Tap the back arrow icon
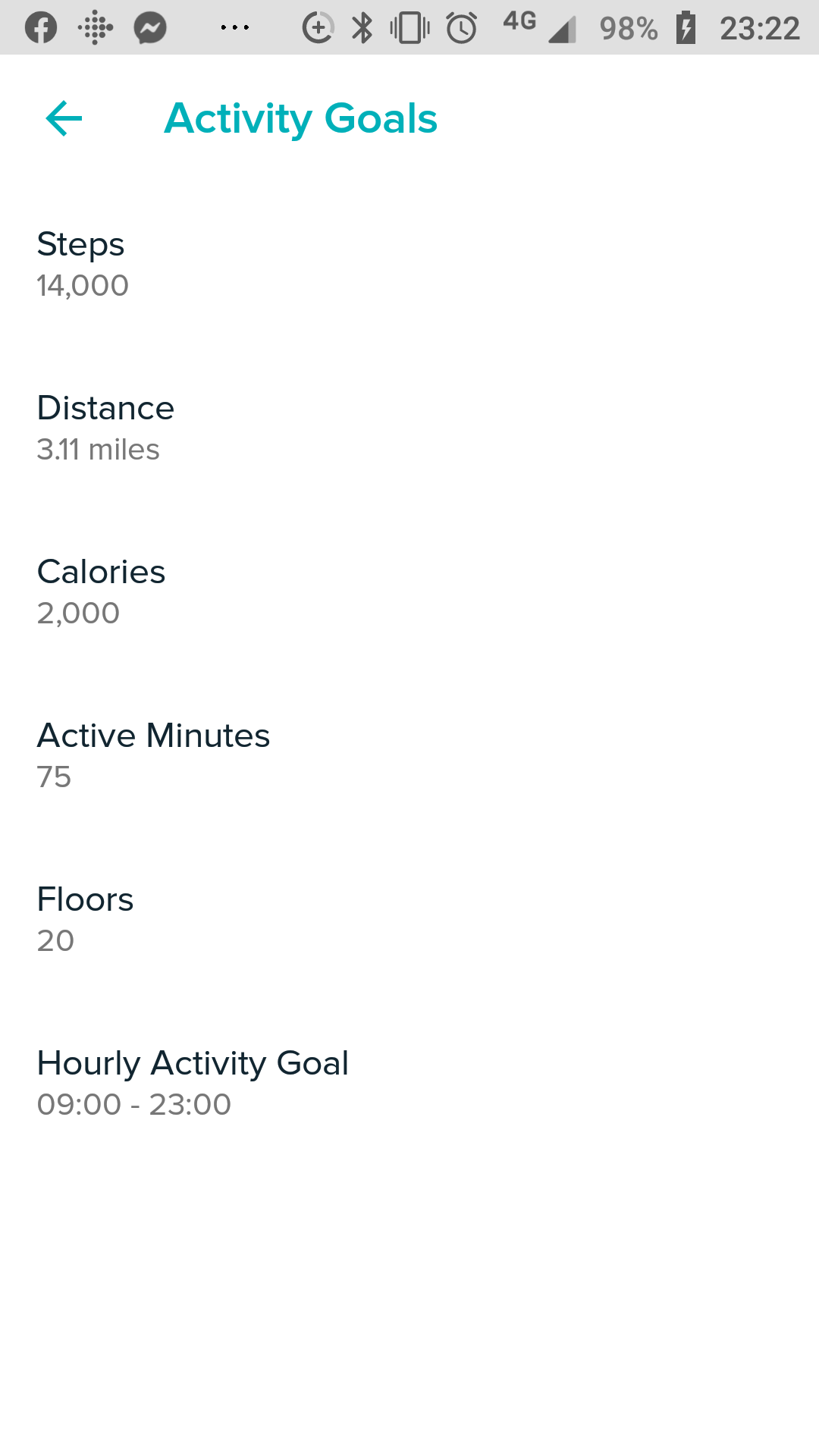The height and width of the screenshot is (1456, 819). coord(64,119)
